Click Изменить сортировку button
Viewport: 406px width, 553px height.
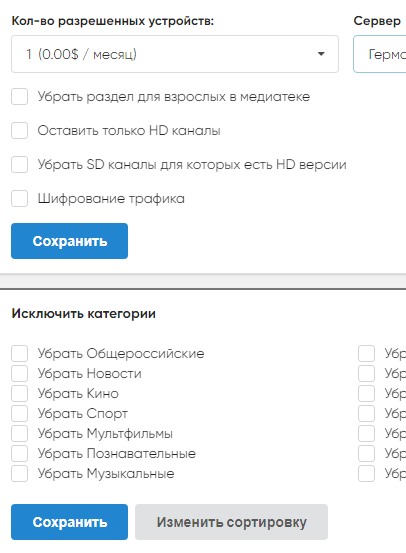(231, 522)
